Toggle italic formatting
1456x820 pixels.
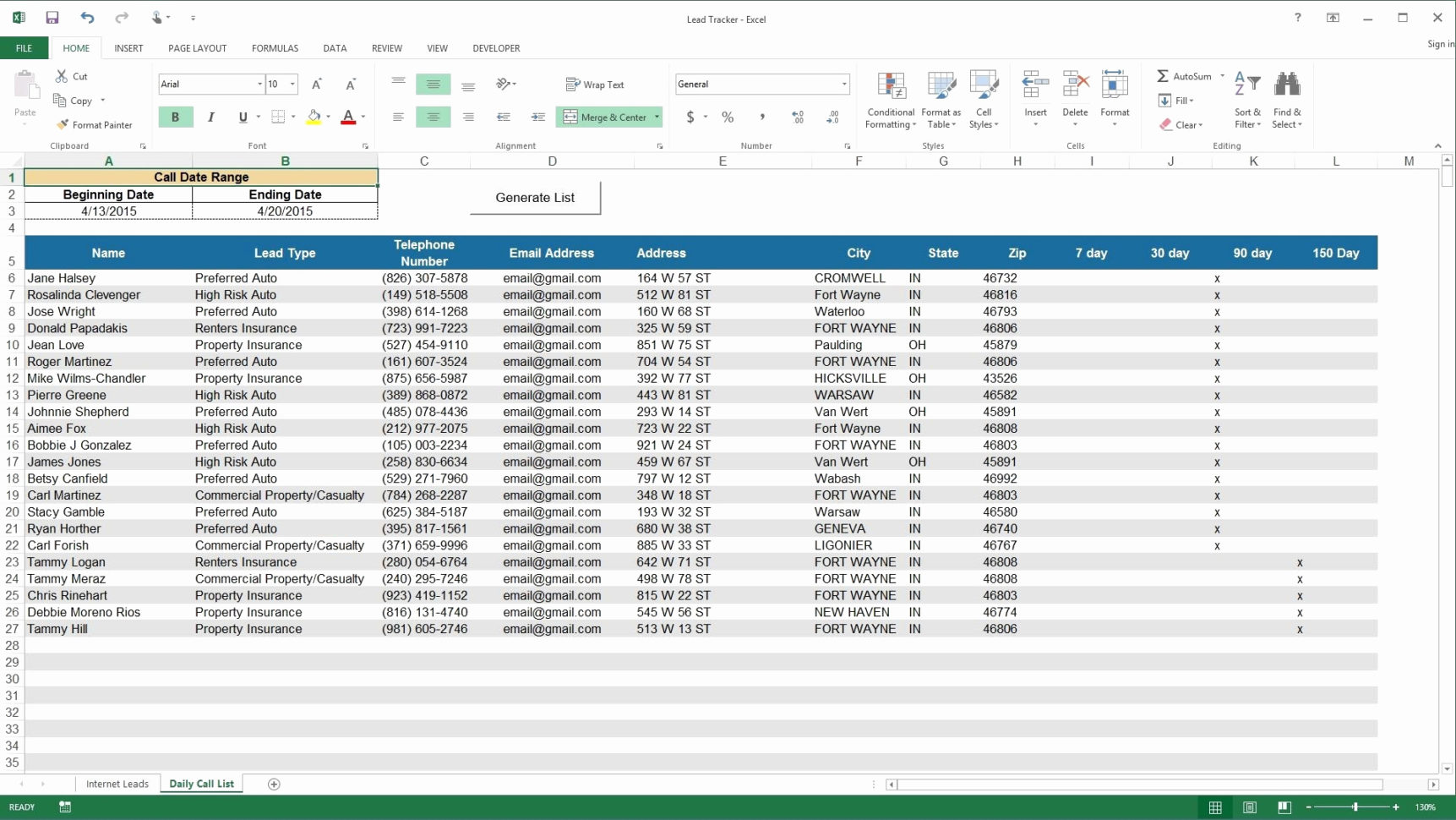point(211,117)
